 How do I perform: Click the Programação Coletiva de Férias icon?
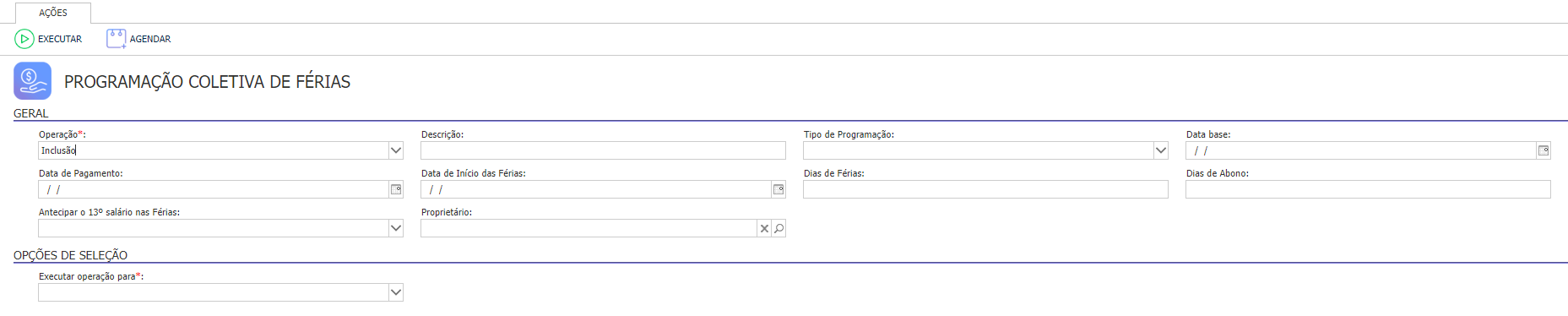tap(32, 81)
